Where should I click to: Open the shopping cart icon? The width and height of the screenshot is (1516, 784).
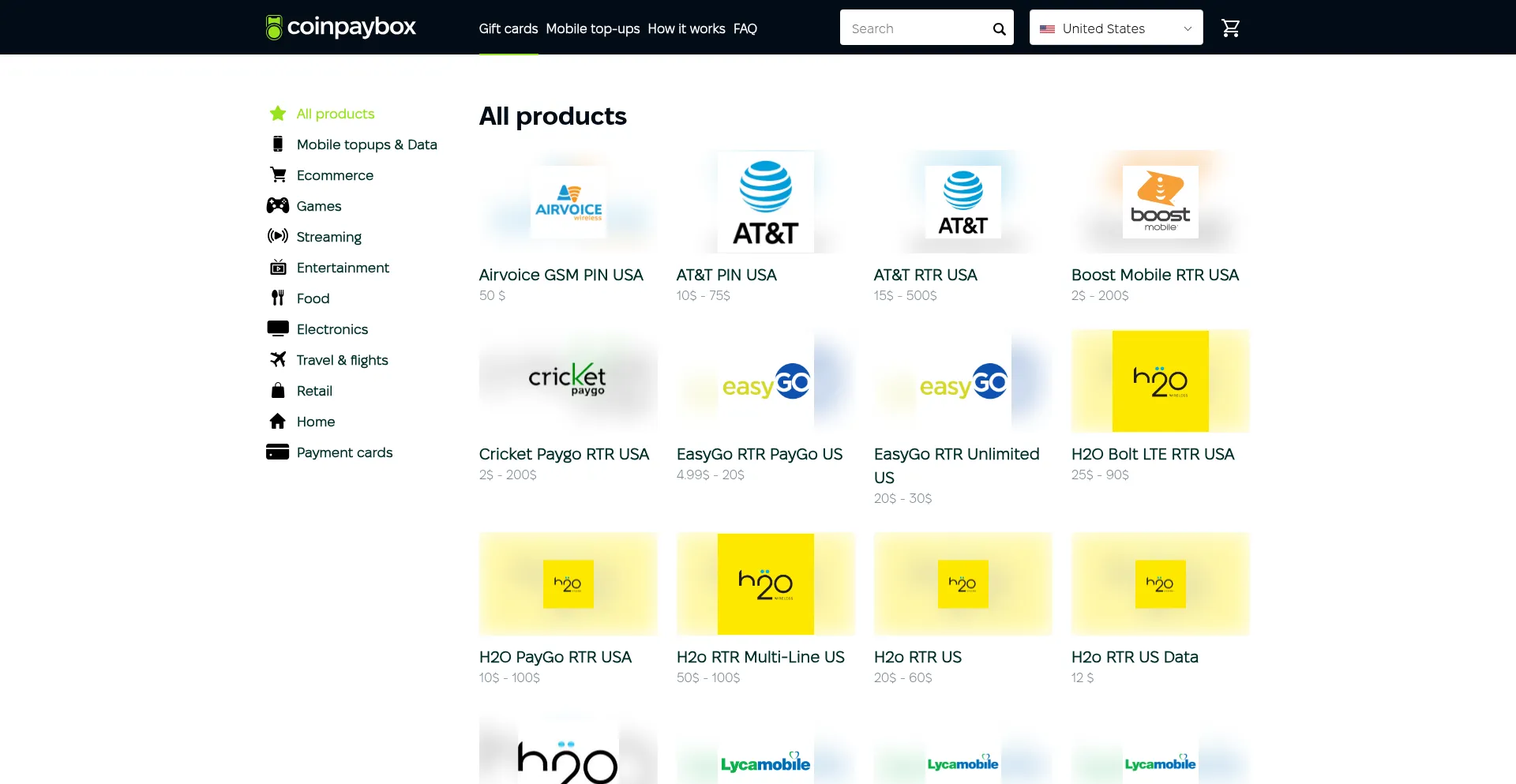coord(1230,28)
